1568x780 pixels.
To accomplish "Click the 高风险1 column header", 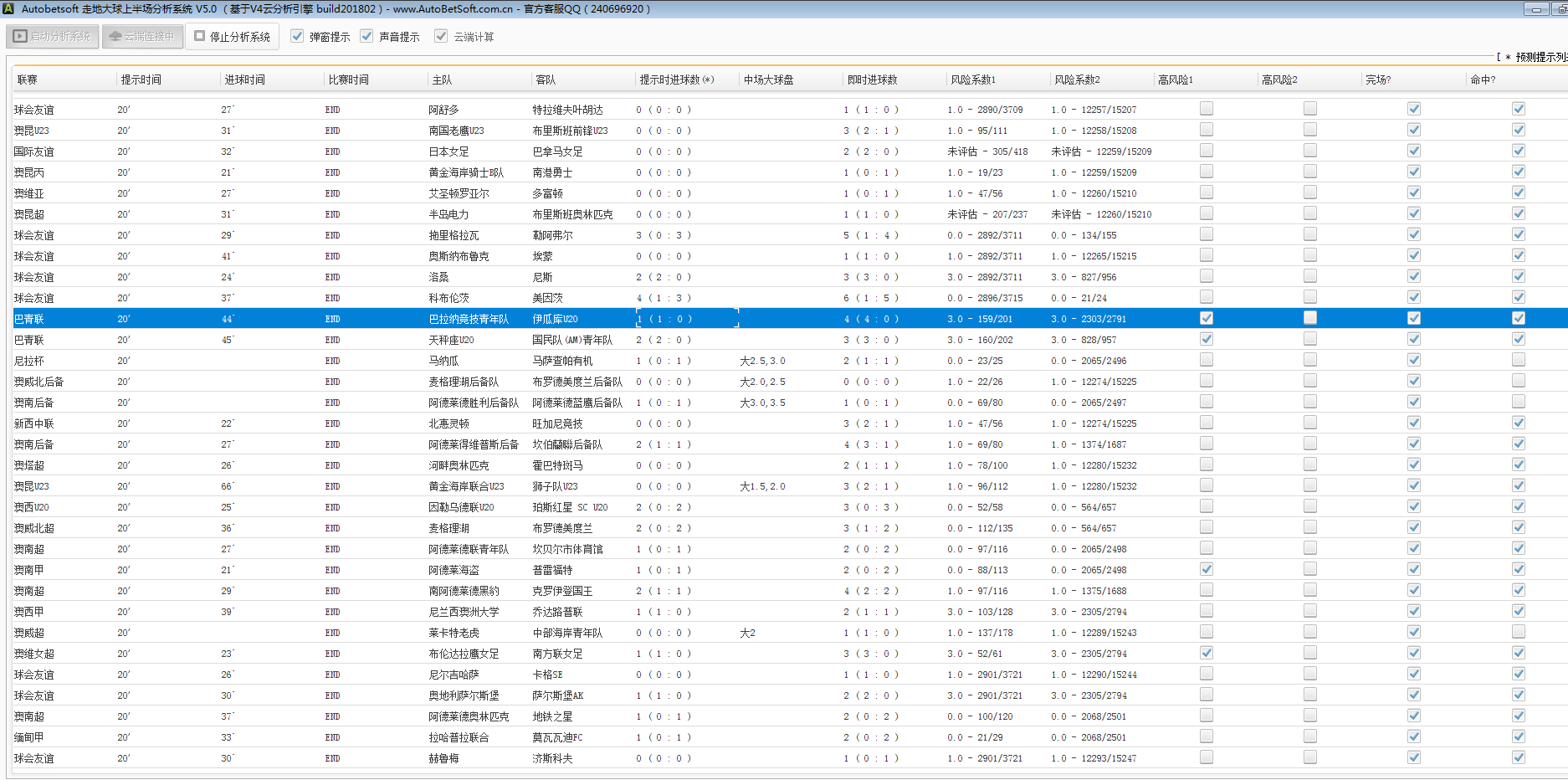I will coord(1176,80).
